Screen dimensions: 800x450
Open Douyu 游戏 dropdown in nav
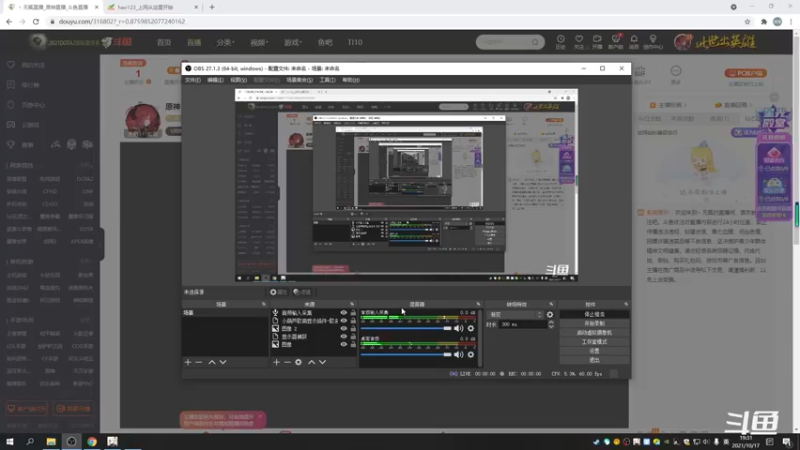coord(293,42)
